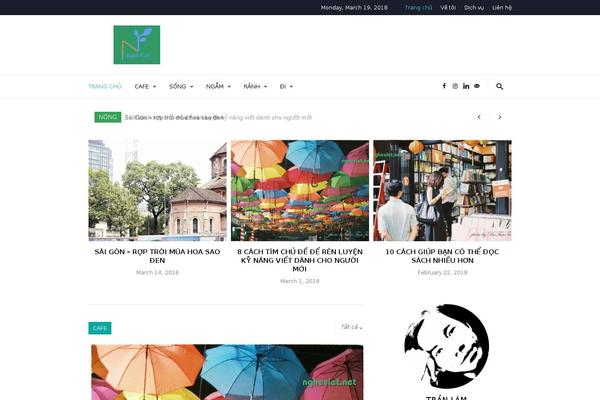Viewport: 600px width, 400px height.
Task: Open Về tôi in top bar
Action: point(448,7)
